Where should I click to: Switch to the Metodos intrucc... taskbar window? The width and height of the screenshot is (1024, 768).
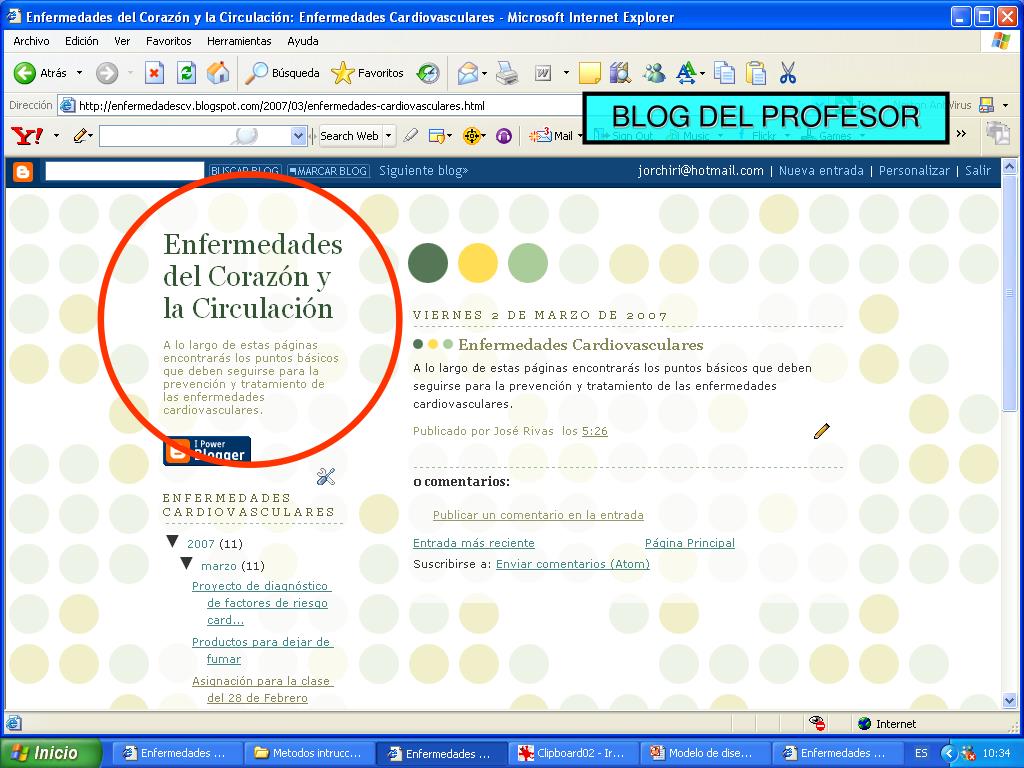pyautogui.click(x=309, y=753)
